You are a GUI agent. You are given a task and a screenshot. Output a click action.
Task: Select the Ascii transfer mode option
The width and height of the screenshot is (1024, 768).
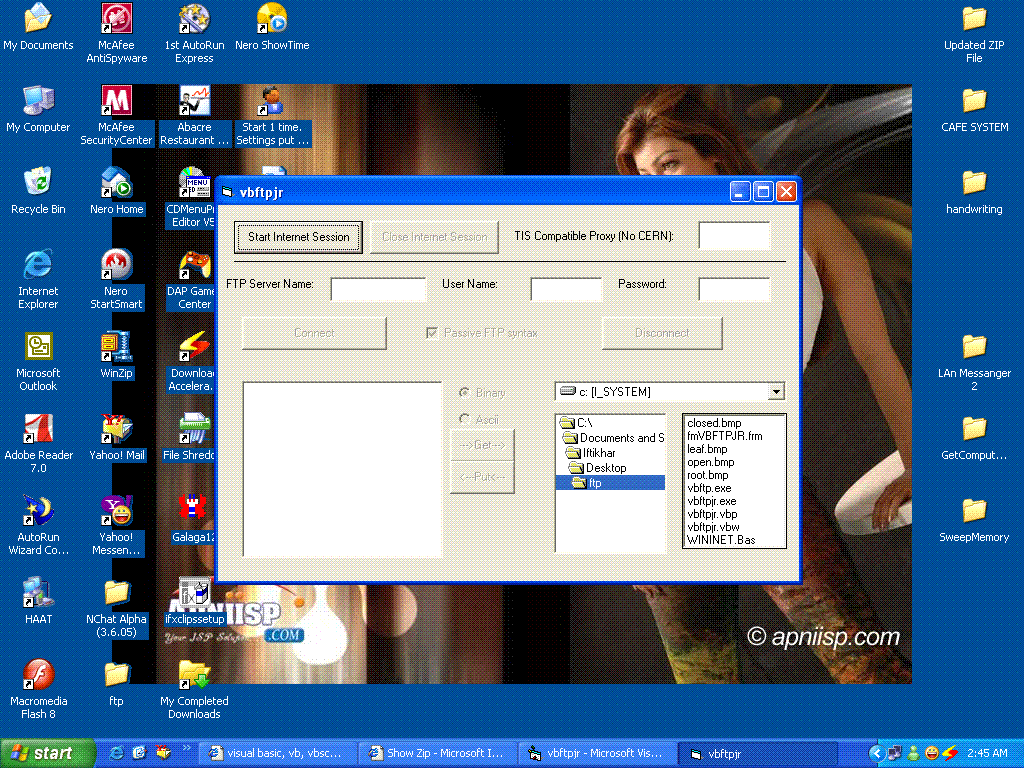[464, 420]
